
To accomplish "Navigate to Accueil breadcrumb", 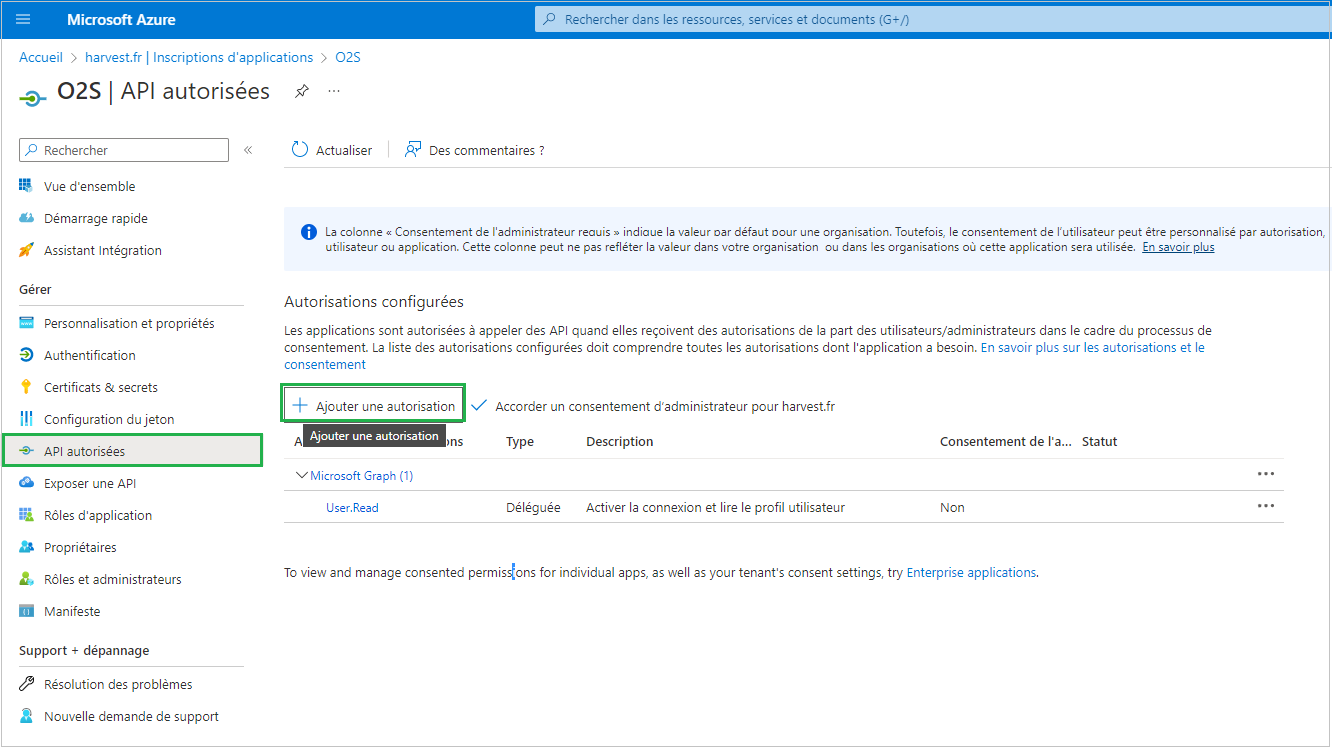I will coord(41,57).
